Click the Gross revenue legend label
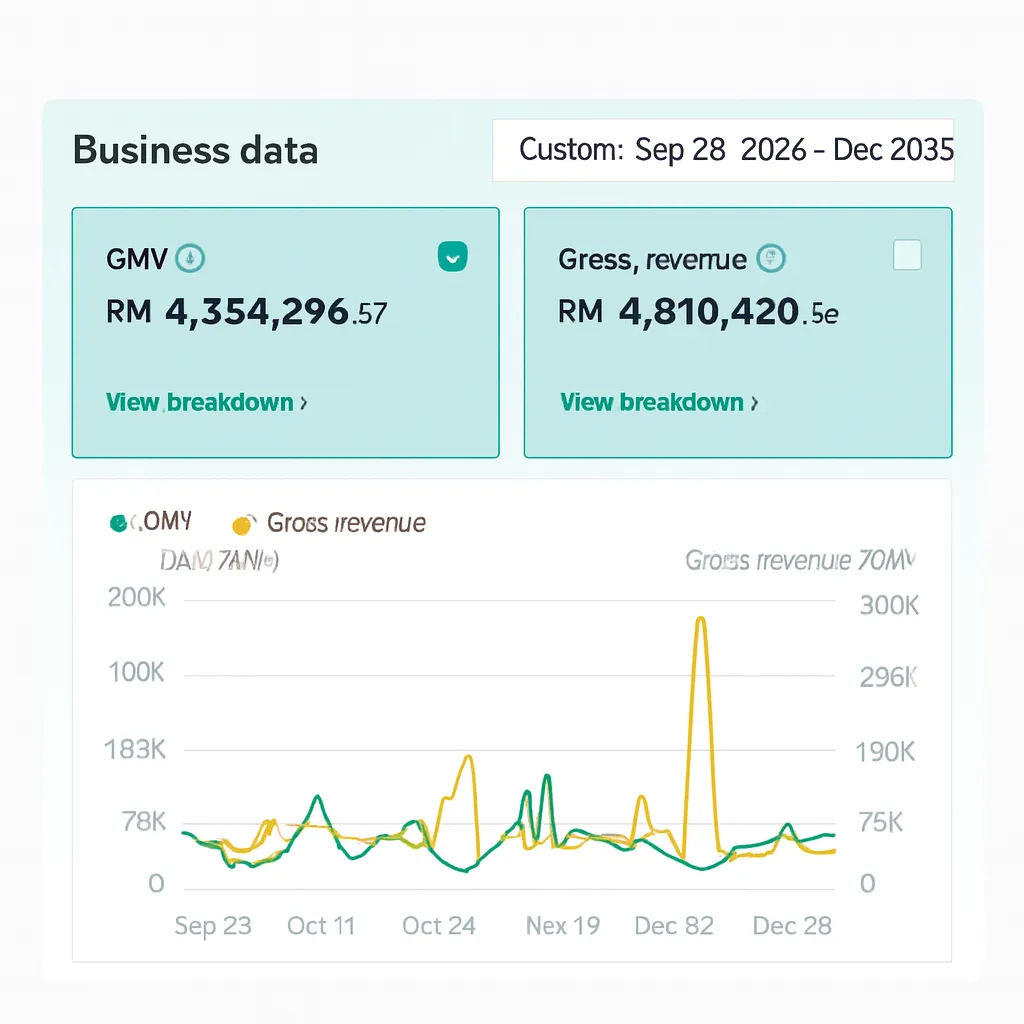 click(346, 523)
